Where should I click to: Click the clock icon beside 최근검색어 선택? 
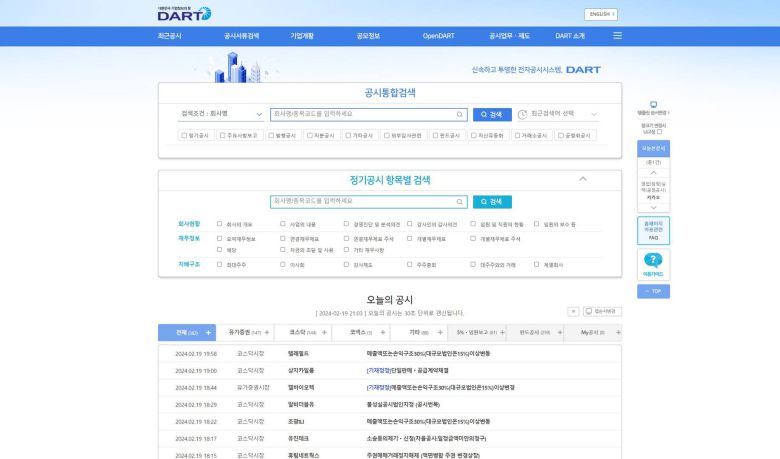(x=522, y=114)
